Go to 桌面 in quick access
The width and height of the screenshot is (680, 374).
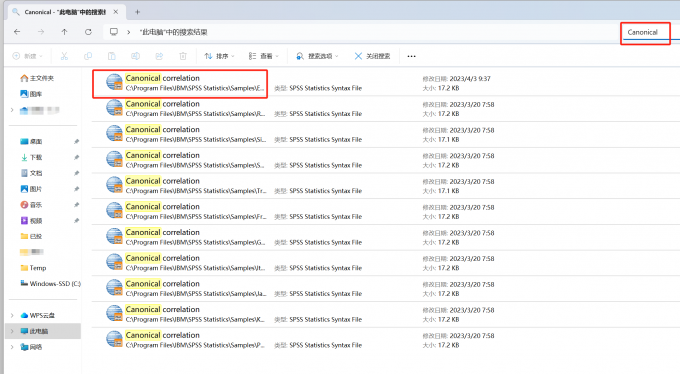[31, 141]
